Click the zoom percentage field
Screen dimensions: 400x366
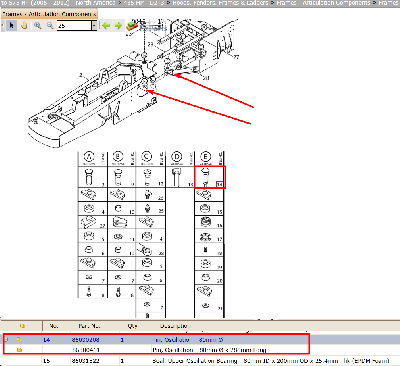coord(74,26)
